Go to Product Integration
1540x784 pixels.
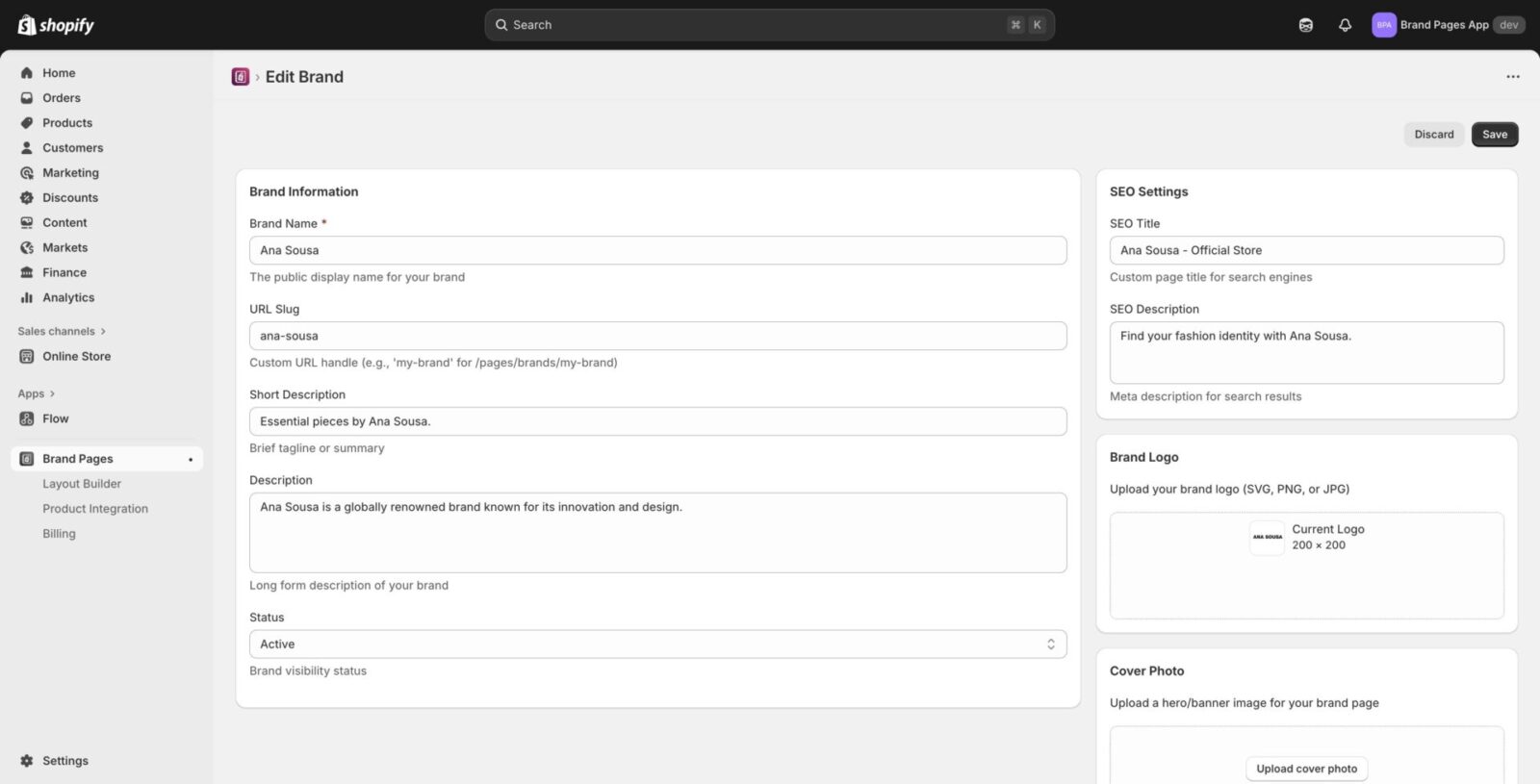point(95,509)
